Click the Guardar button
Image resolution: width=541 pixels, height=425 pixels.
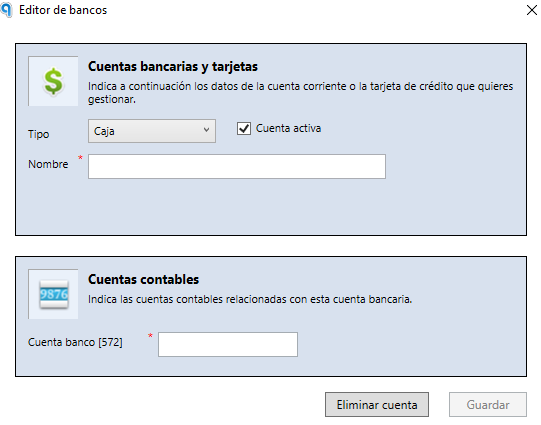click(488, 404)
